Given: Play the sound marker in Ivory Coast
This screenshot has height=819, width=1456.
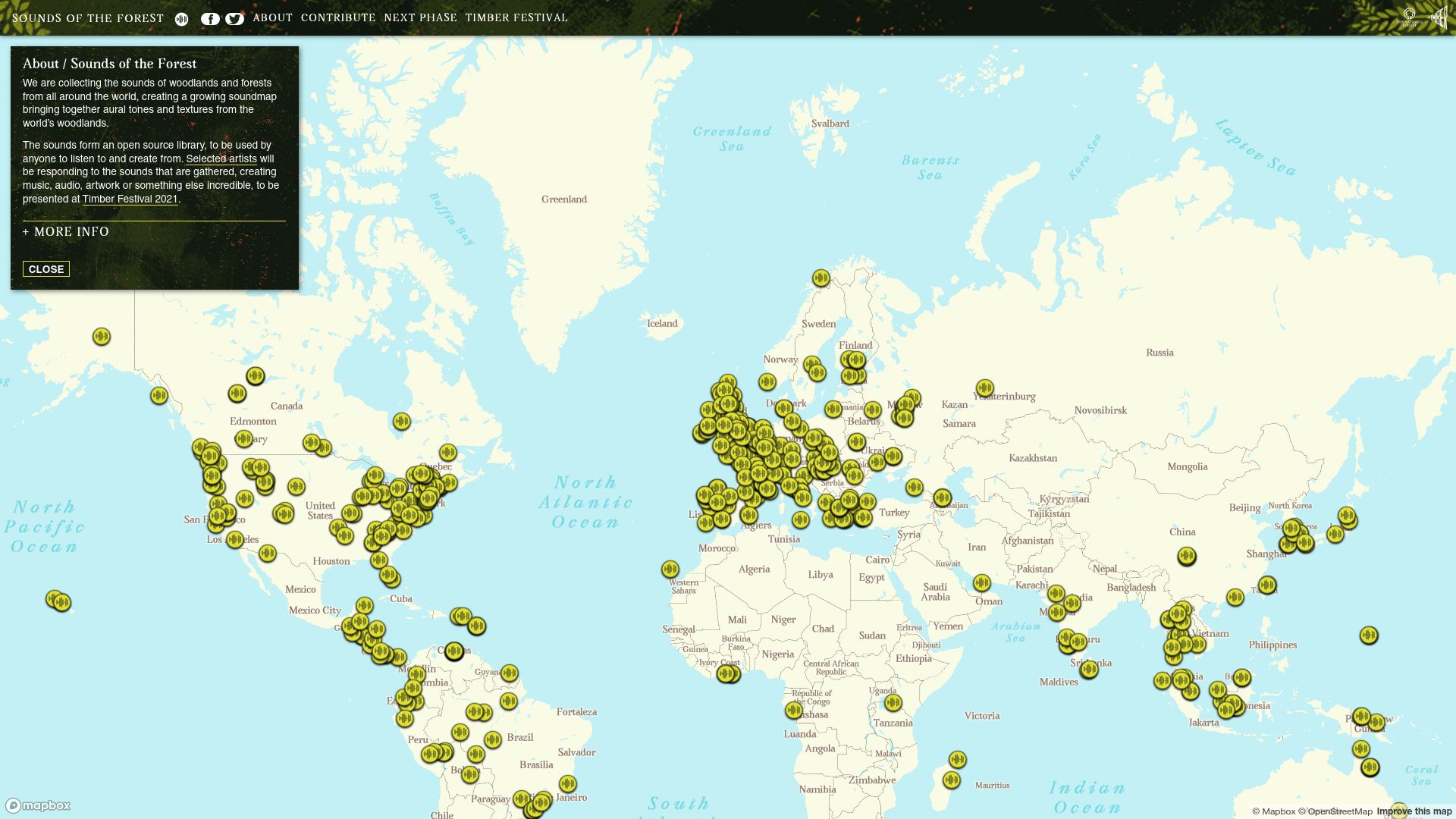Looking at the screenshot, I should click(x=726, y=673).
